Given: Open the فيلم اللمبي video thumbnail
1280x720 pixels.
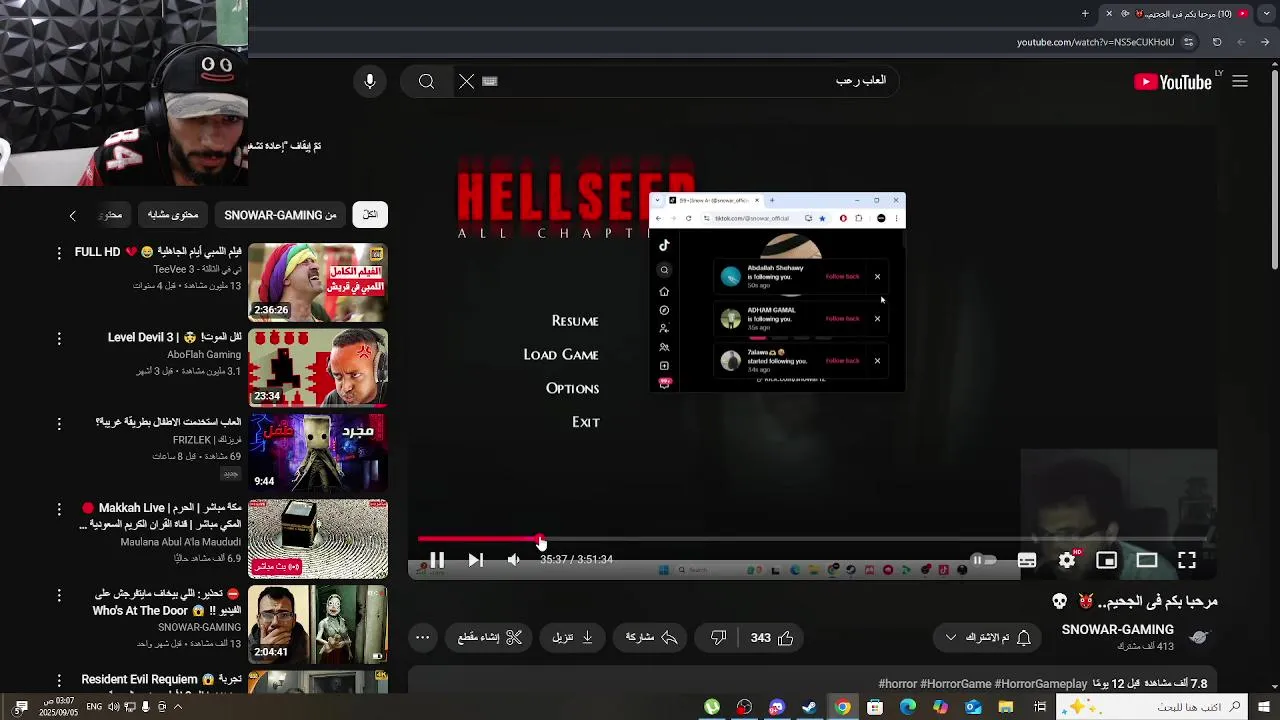Looking at the screenshot, I should [x=318, y=282].
